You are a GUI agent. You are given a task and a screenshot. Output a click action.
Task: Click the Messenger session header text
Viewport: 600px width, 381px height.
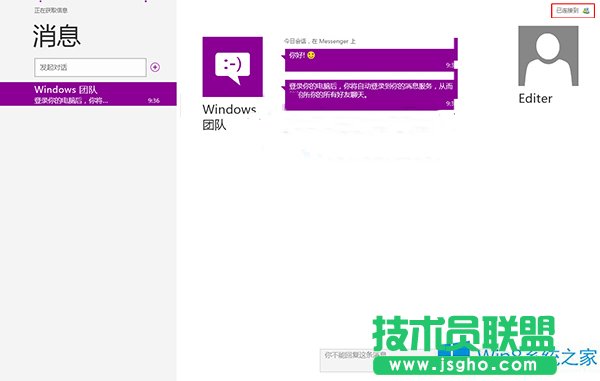pyautogui.click(x=320, y=41)
